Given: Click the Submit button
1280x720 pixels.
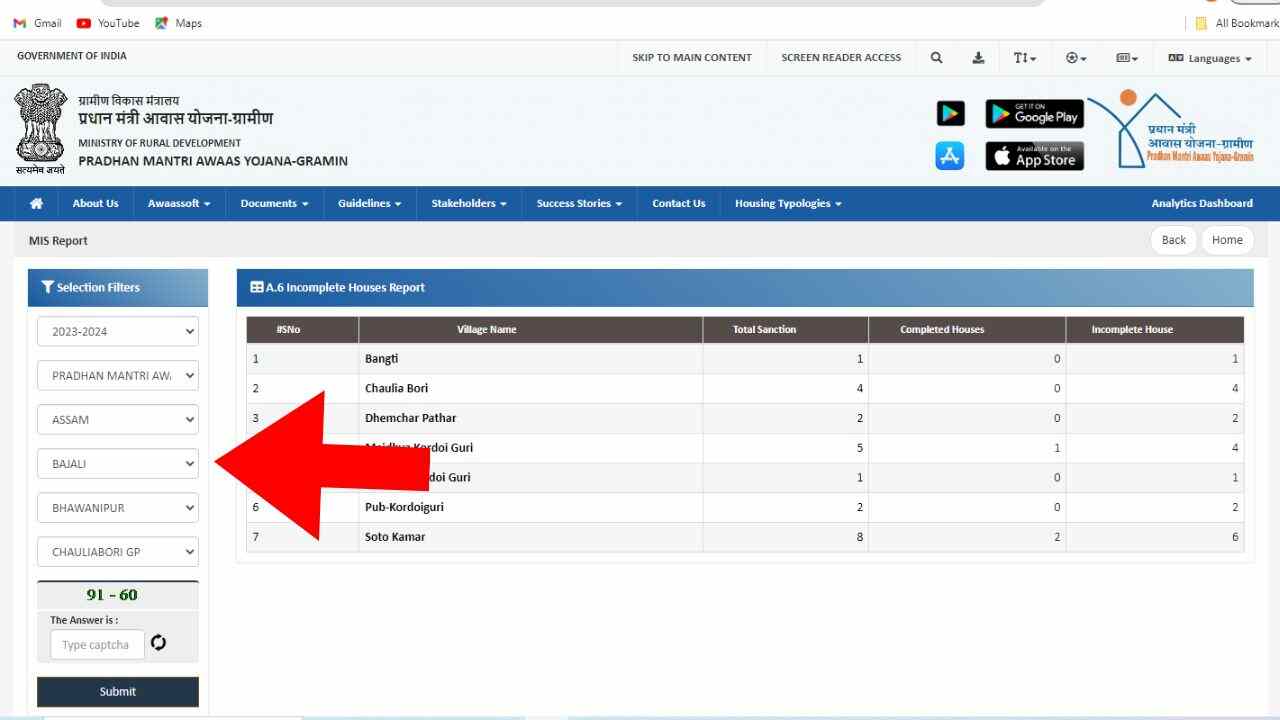Looking at the screenshot, I should pos(118,692).
